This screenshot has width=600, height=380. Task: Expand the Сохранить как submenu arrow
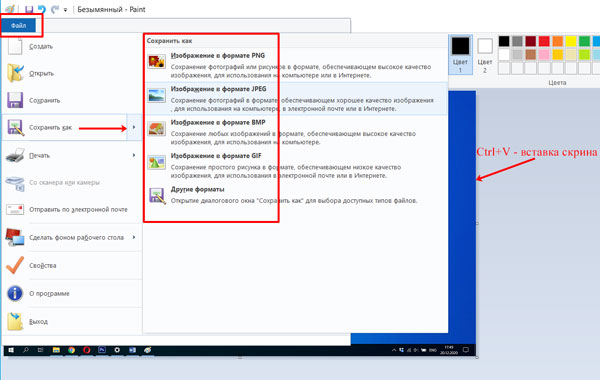click(x=134, y=127)
